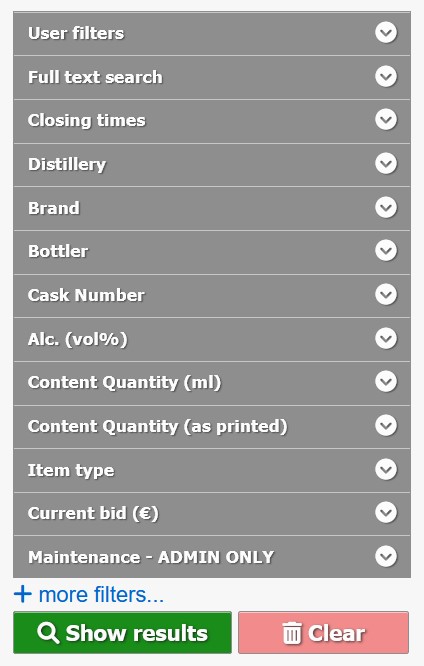Click the Show results button
This screenshot has height=666, width=424.
[x=122, y=632]
